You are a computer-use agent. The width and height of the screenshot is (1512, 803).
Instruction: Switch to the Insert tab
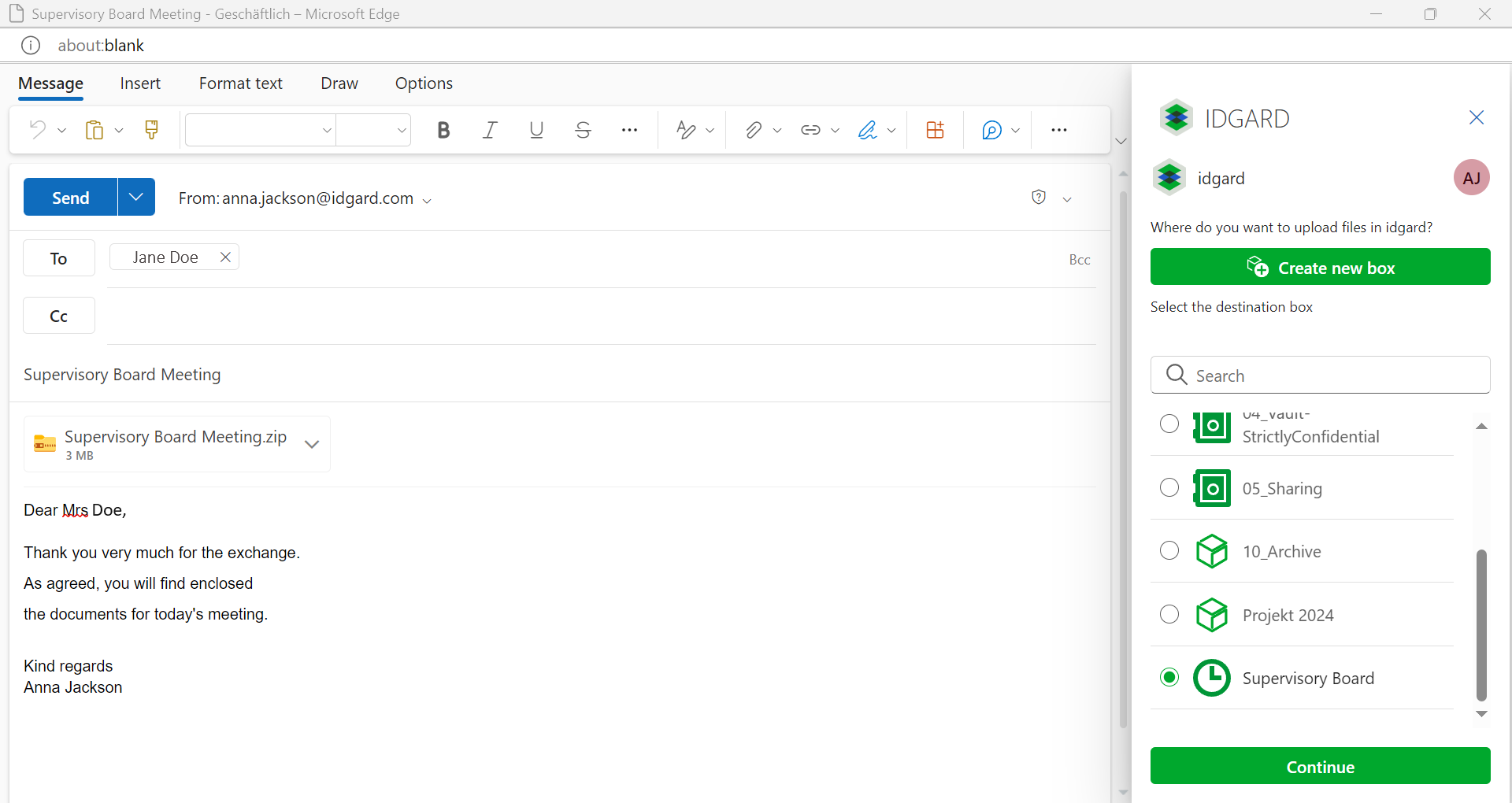pyautogui.click(x=140, y=83)
